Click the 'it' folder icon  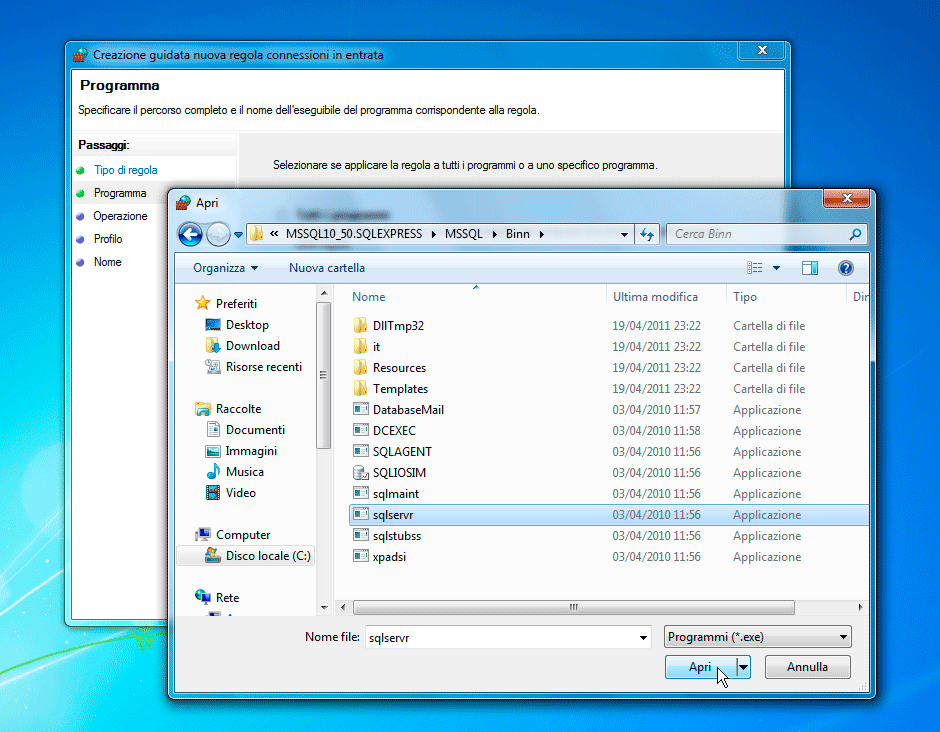click(x=360, y=347)
